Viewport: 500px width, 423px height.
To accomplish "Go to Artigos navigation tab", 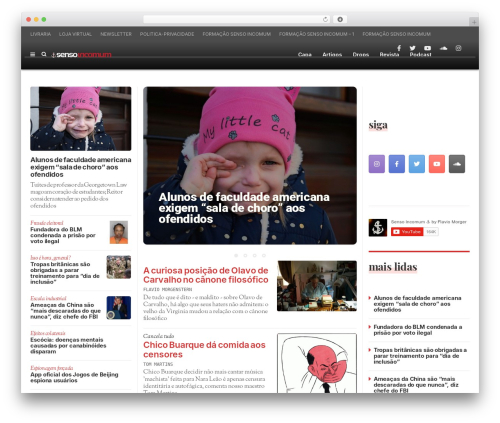I will click(332, 54).
